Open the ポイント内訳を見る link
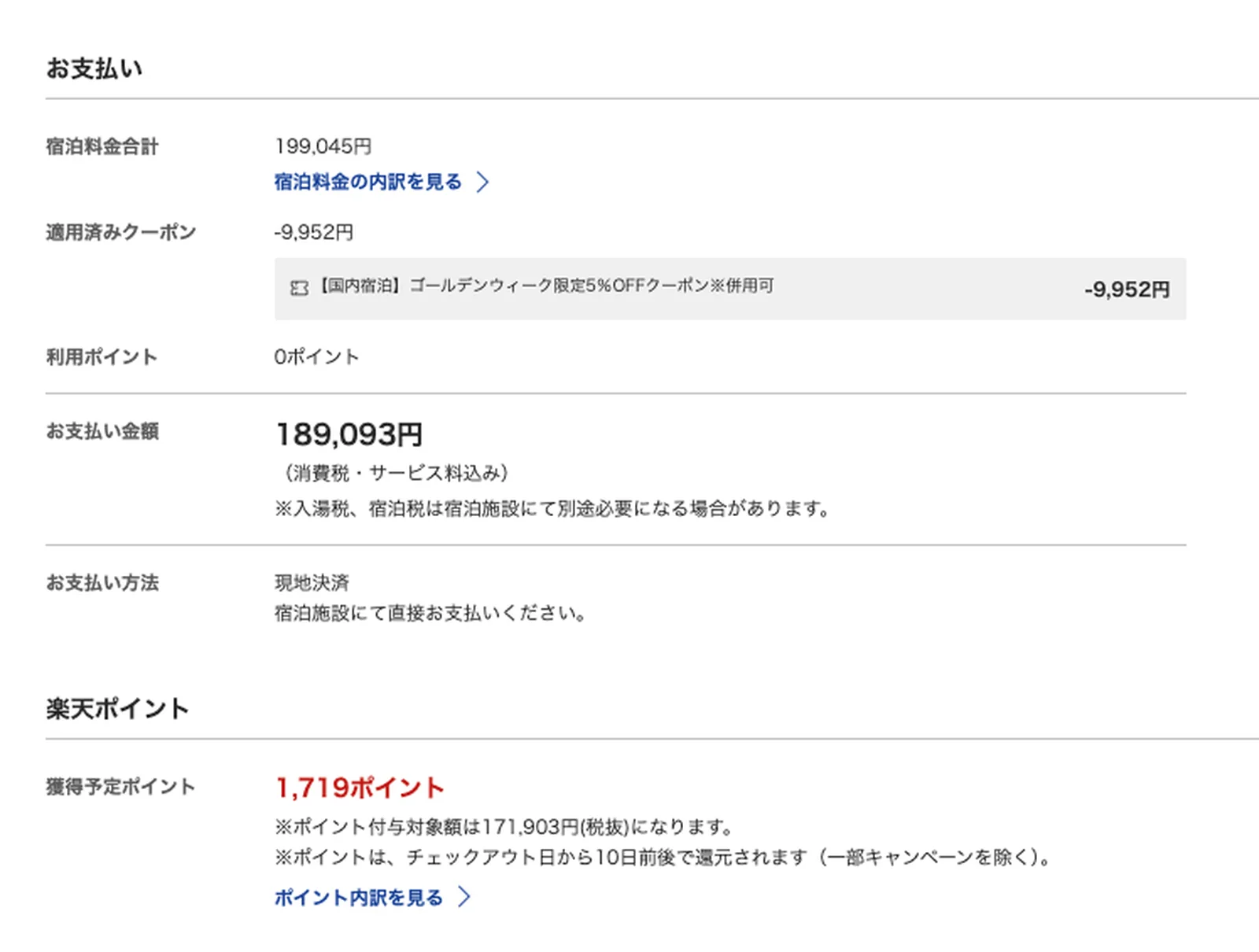 coord(358,898)
